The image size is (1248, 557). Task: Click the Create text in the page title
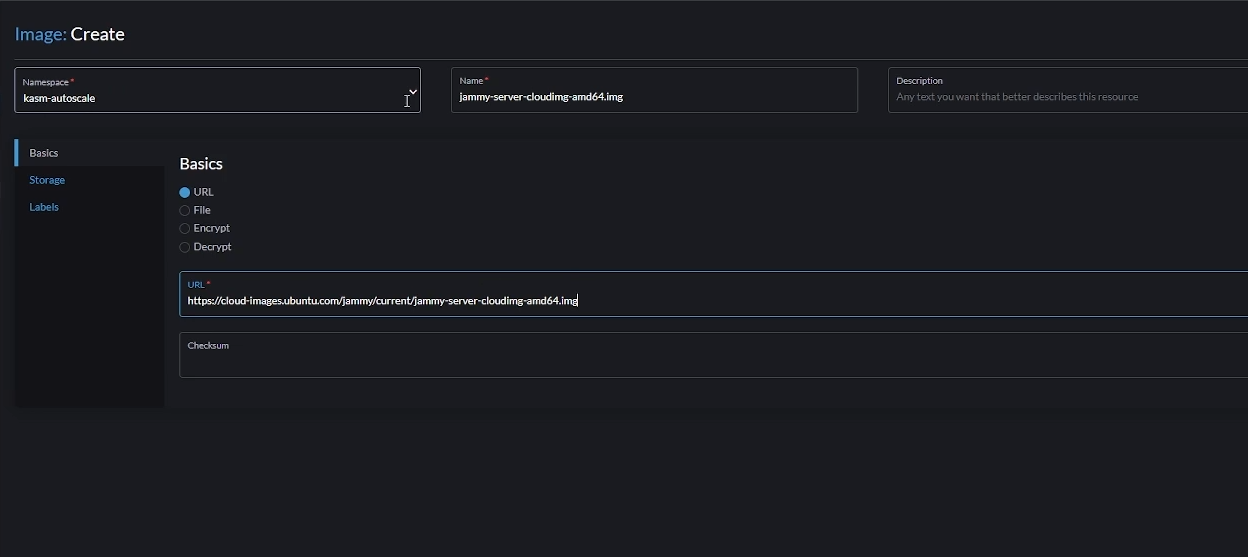click(97, 34)
